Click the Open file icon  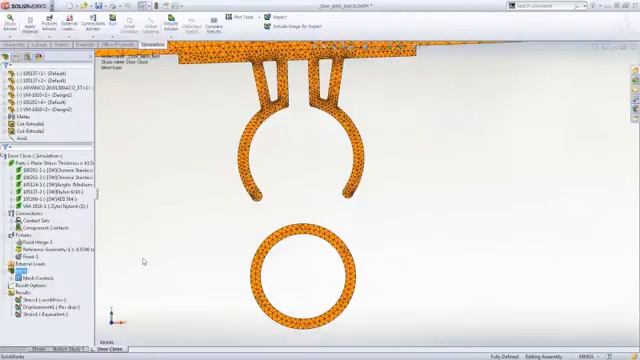[x=84, y=6]
